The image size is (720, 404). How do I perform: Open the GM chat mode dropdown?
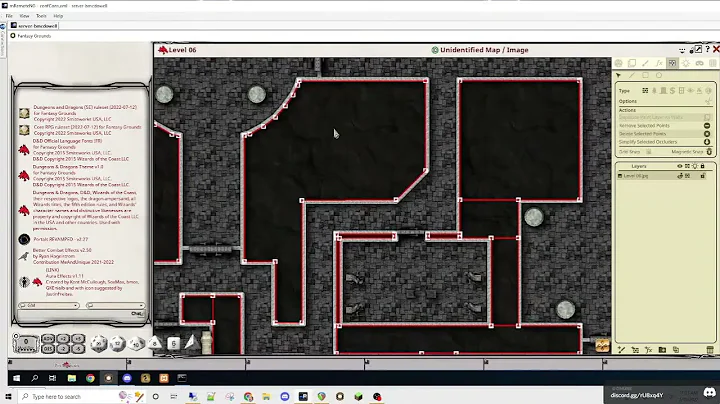[x=49, y=305]
